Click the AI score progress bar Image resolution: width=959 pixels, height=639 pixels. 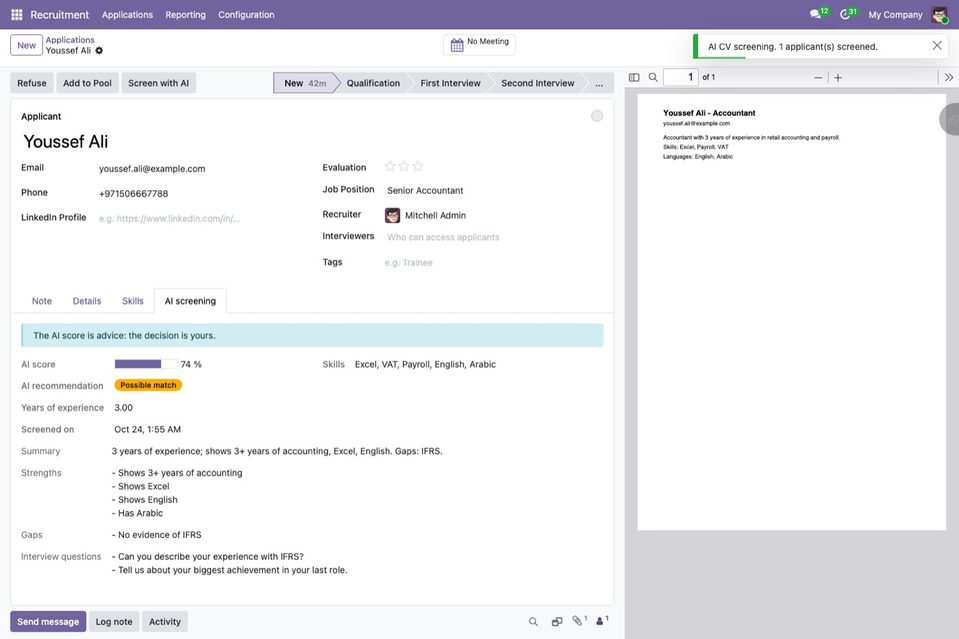tap(146, 364)
